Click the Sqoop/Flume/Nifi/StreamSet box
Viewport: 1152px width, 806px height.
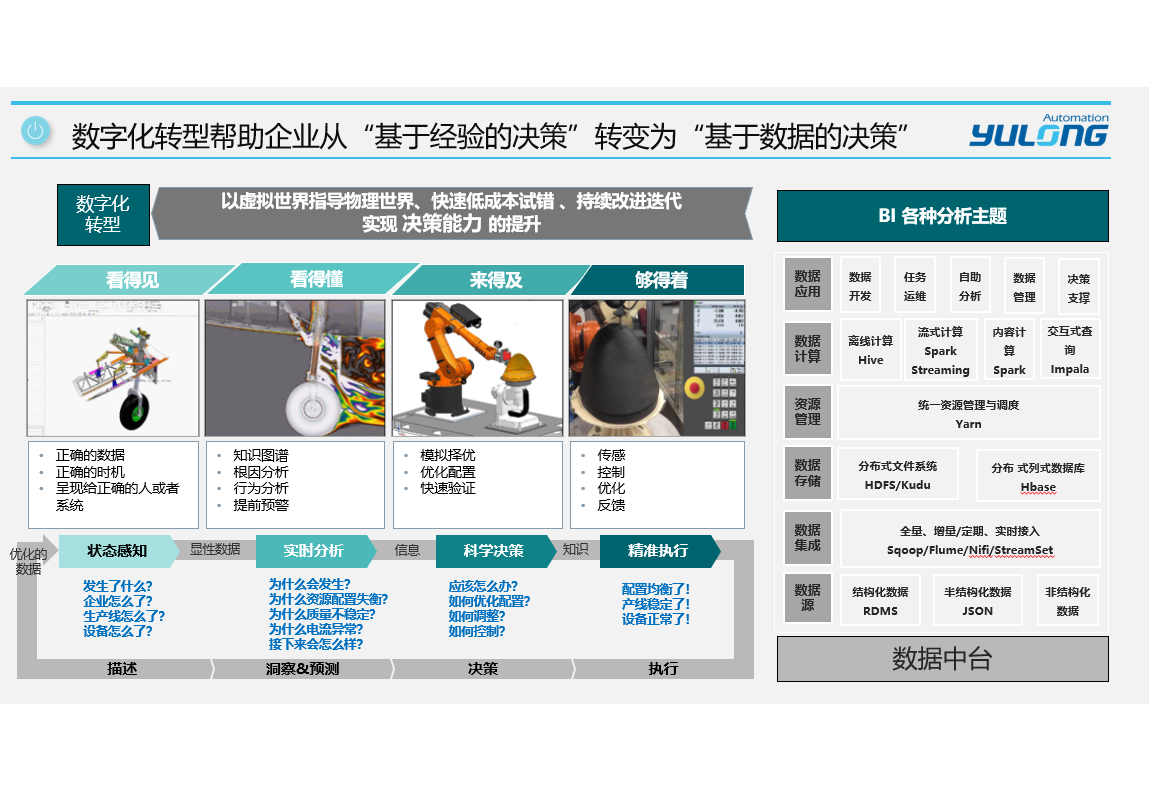click(x=969, y=540)
